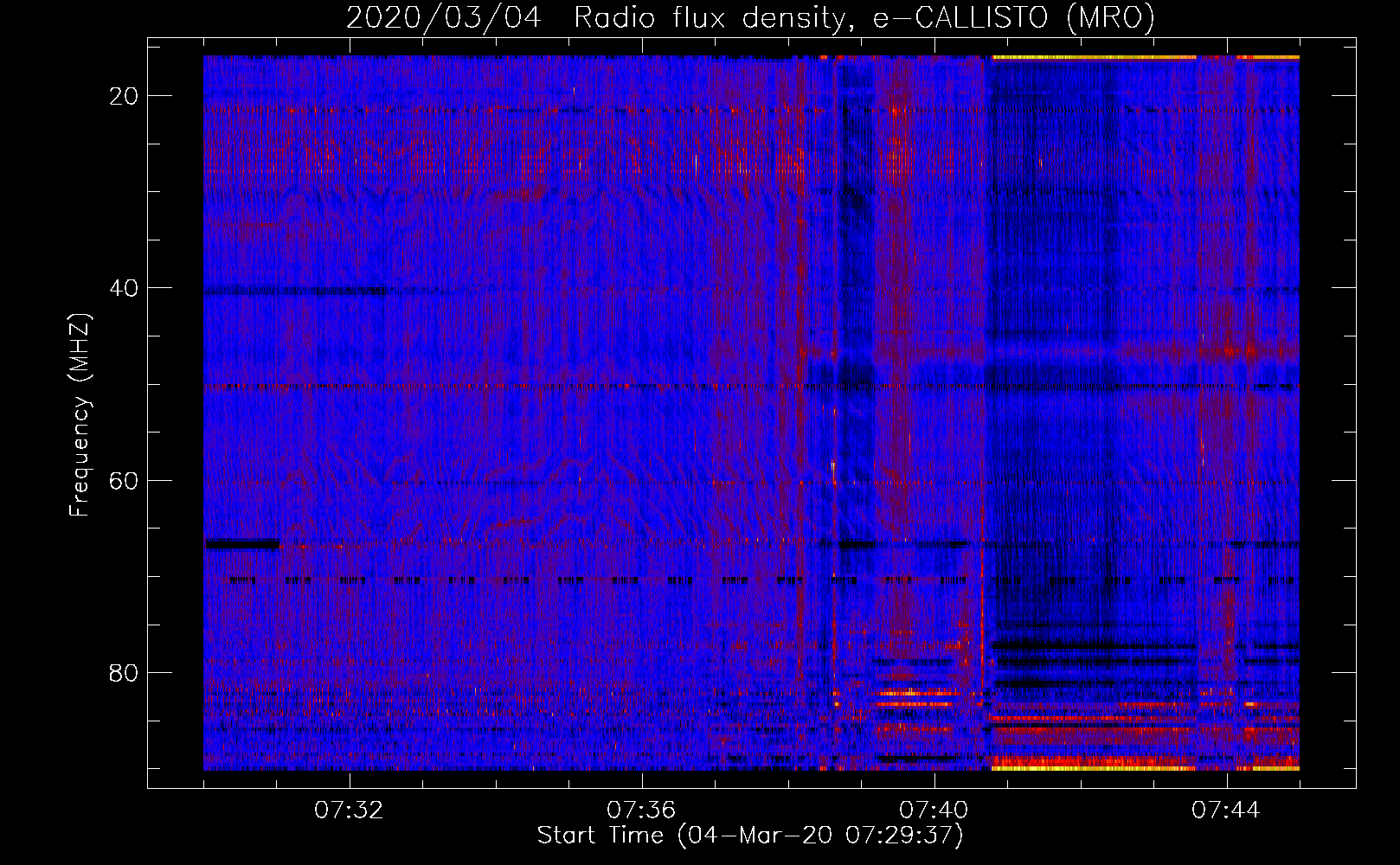Click the 20 MHz frequency tick label
The width and height of the screenshot is (1400, 865).
(x=124, y=96)
